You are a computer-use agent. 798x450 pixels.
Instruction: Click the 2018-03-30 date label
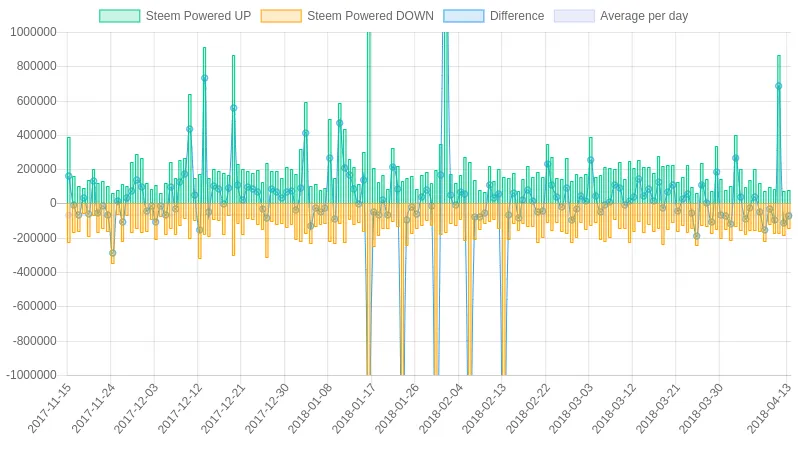(702, 408)
